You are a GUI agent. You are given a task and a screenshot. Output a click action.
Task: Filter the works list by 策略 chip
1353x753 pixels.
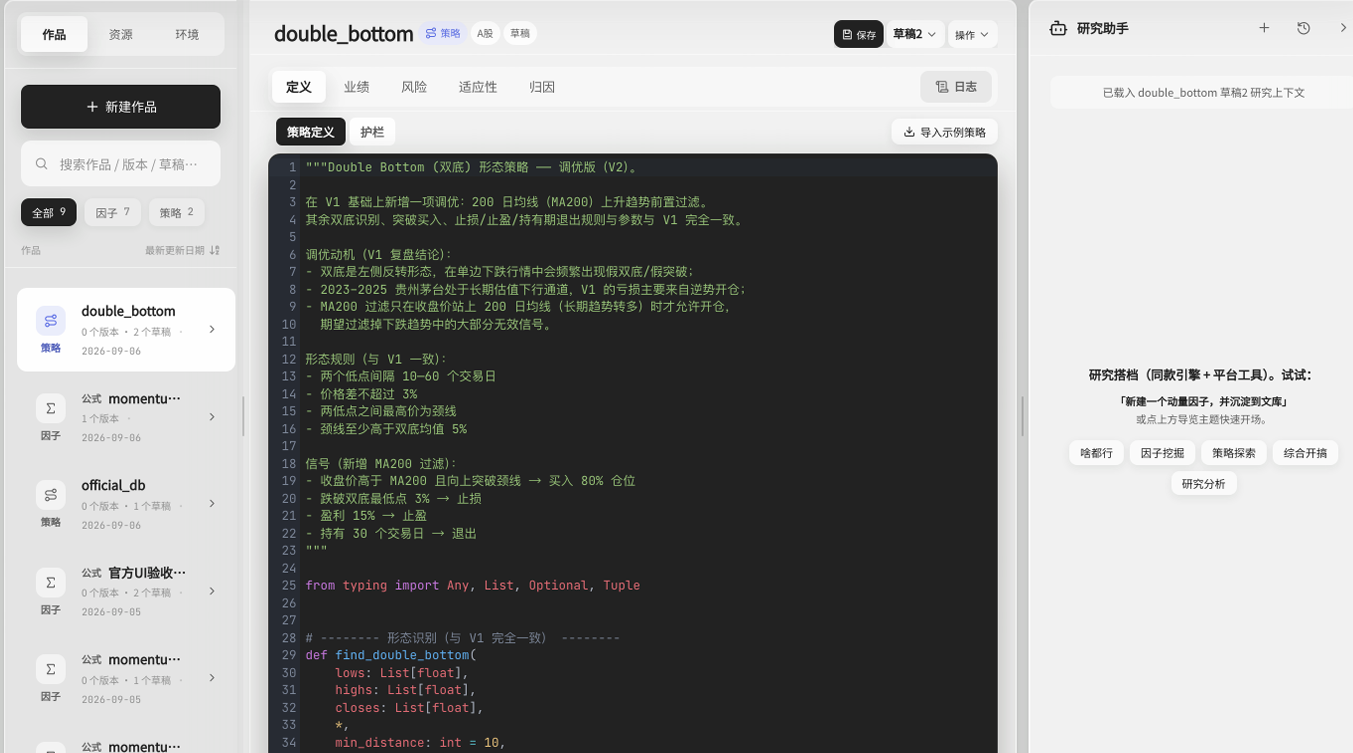point(177,212)
